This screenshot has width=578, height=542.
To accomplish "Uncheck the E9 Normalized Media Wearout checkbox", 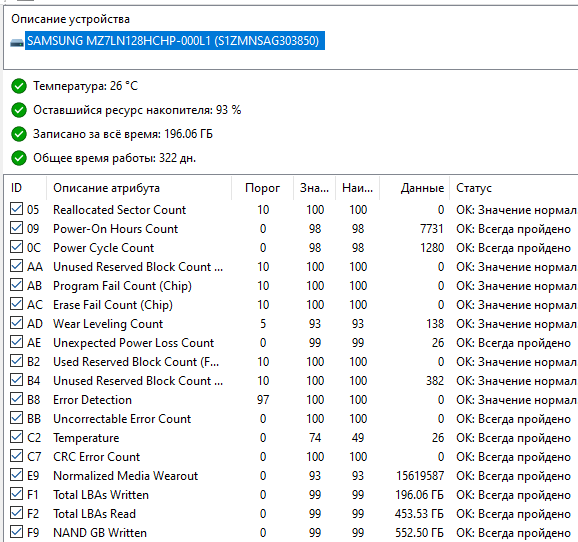I will click(16, 475).
